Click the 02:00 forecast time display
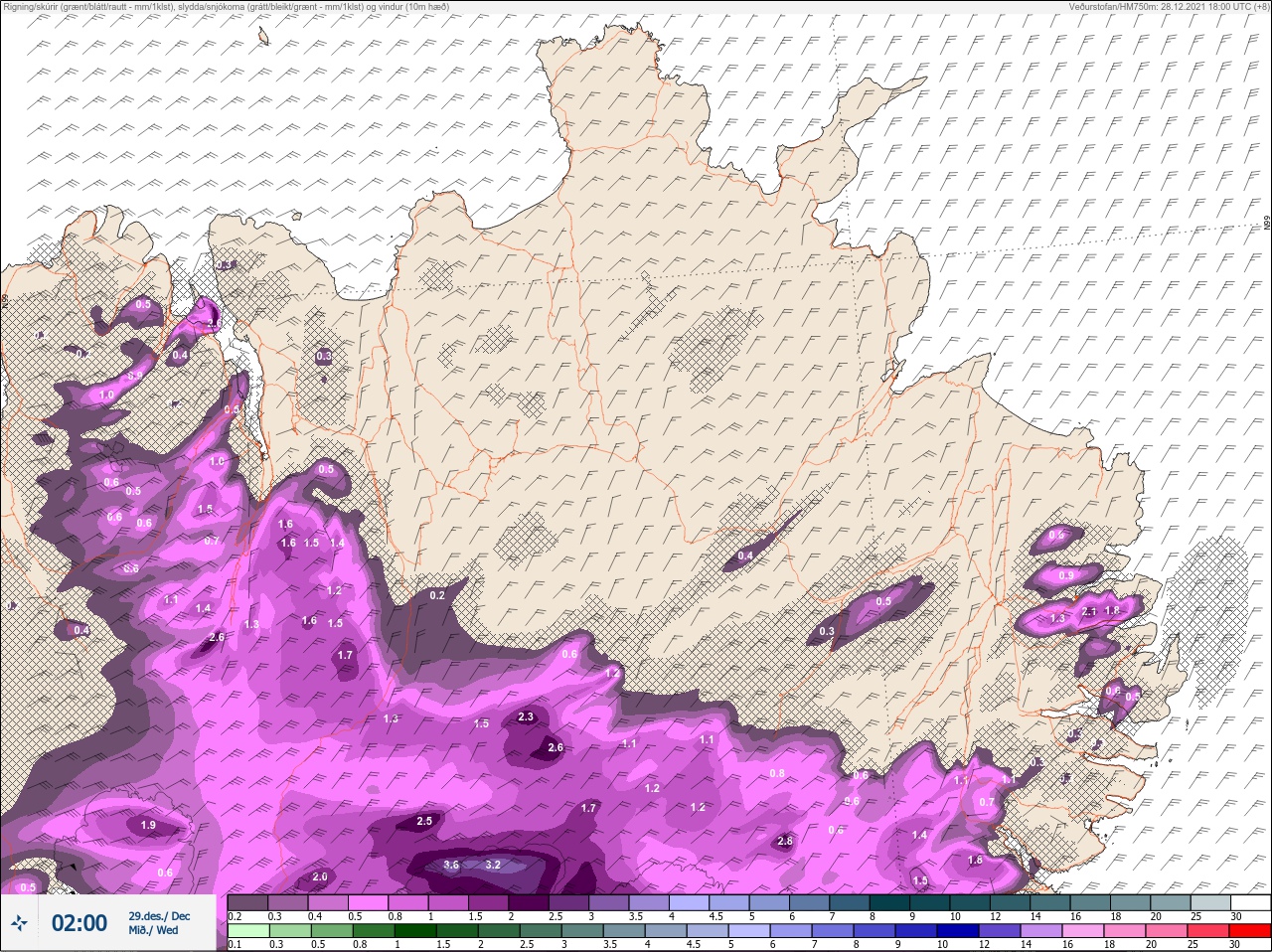Viewport: 1272px width, 952px height. (x=79, y=923)
